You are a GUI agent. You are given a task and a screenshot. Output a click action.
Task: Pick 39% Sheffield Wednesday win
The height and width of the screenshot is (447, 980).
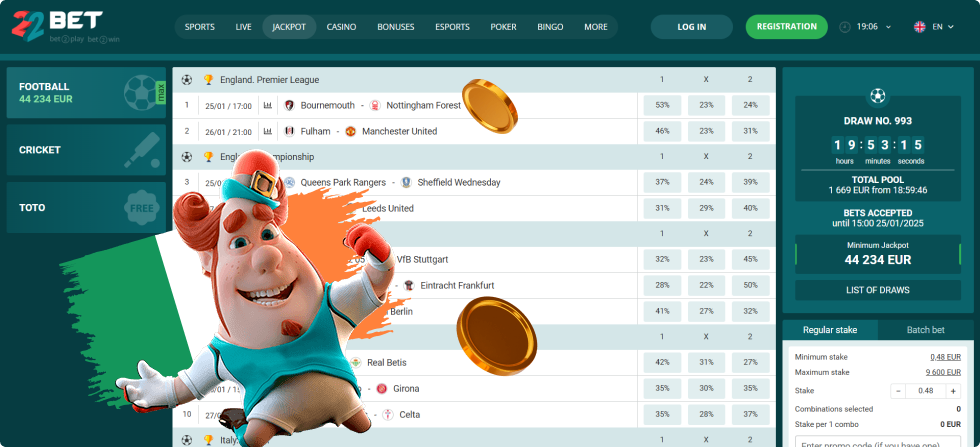pos(750,183)
